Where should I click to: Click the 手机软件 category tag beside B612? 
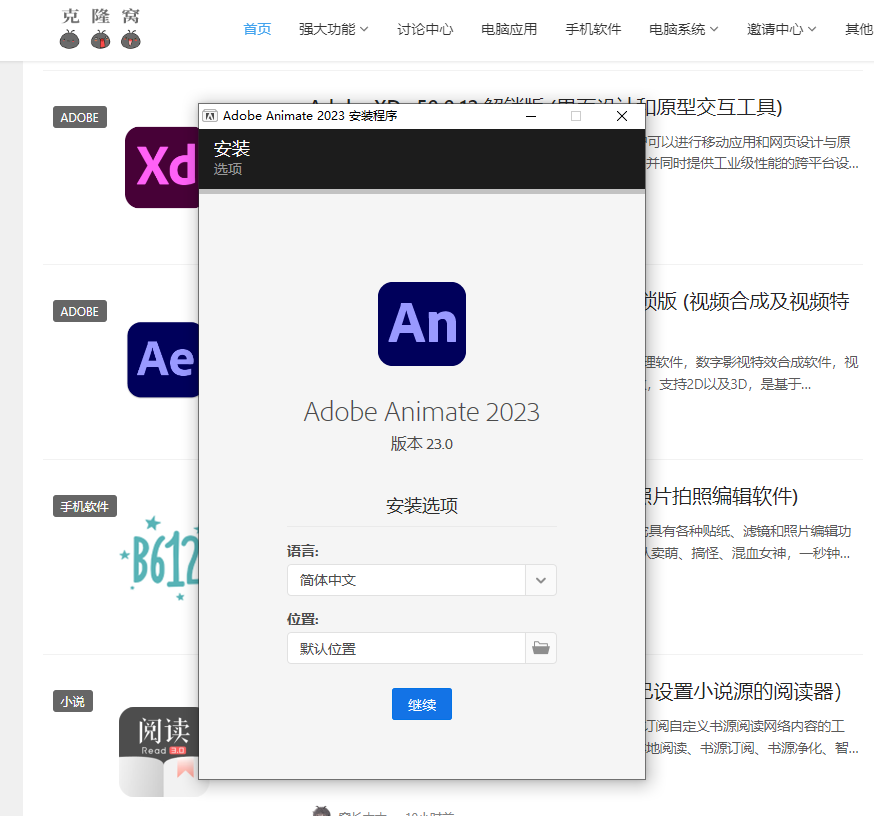(85, 506)
